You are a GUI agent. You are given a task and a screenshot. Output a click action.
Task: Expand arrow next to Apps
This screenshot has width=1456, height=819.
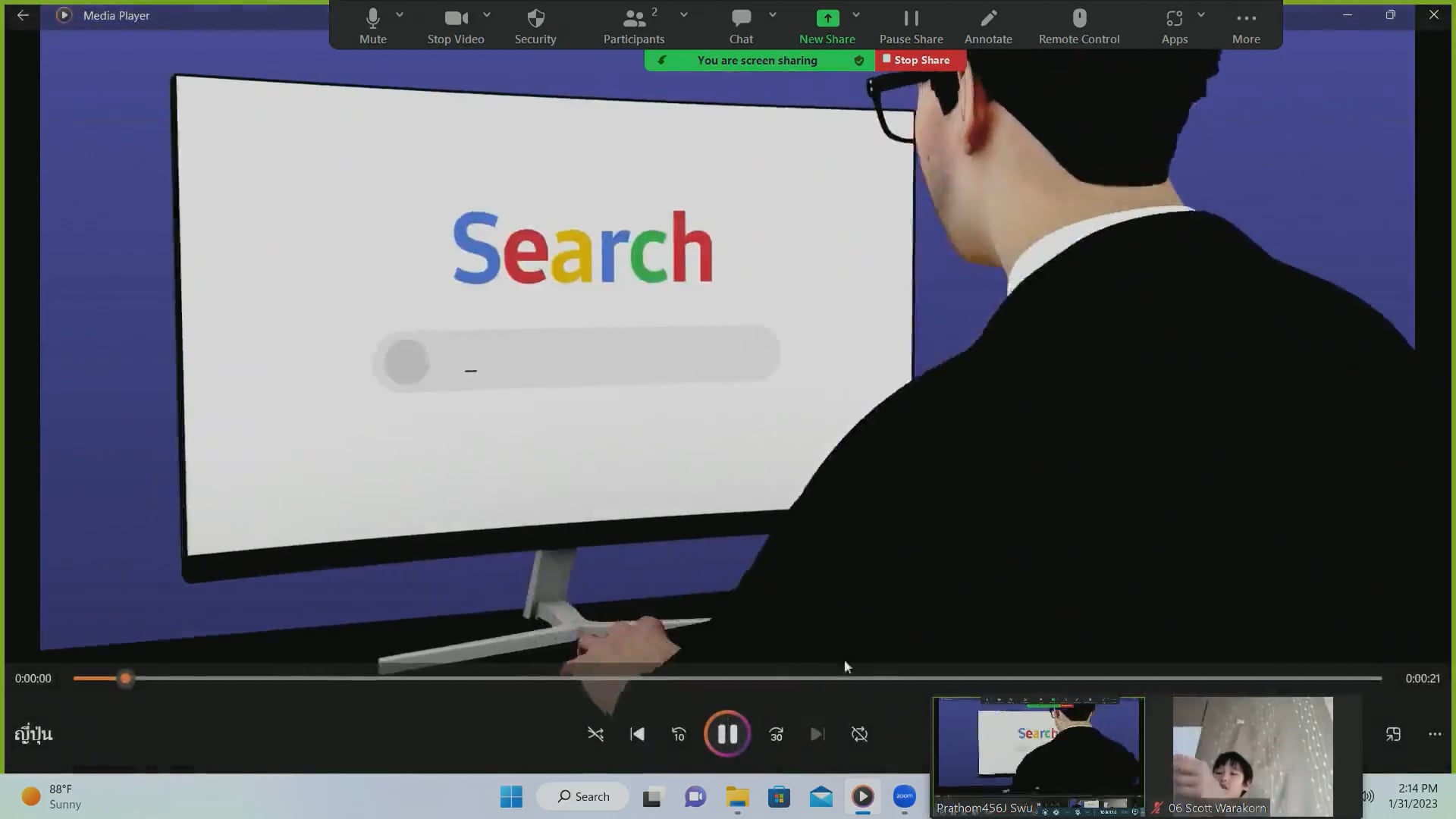1201,15
